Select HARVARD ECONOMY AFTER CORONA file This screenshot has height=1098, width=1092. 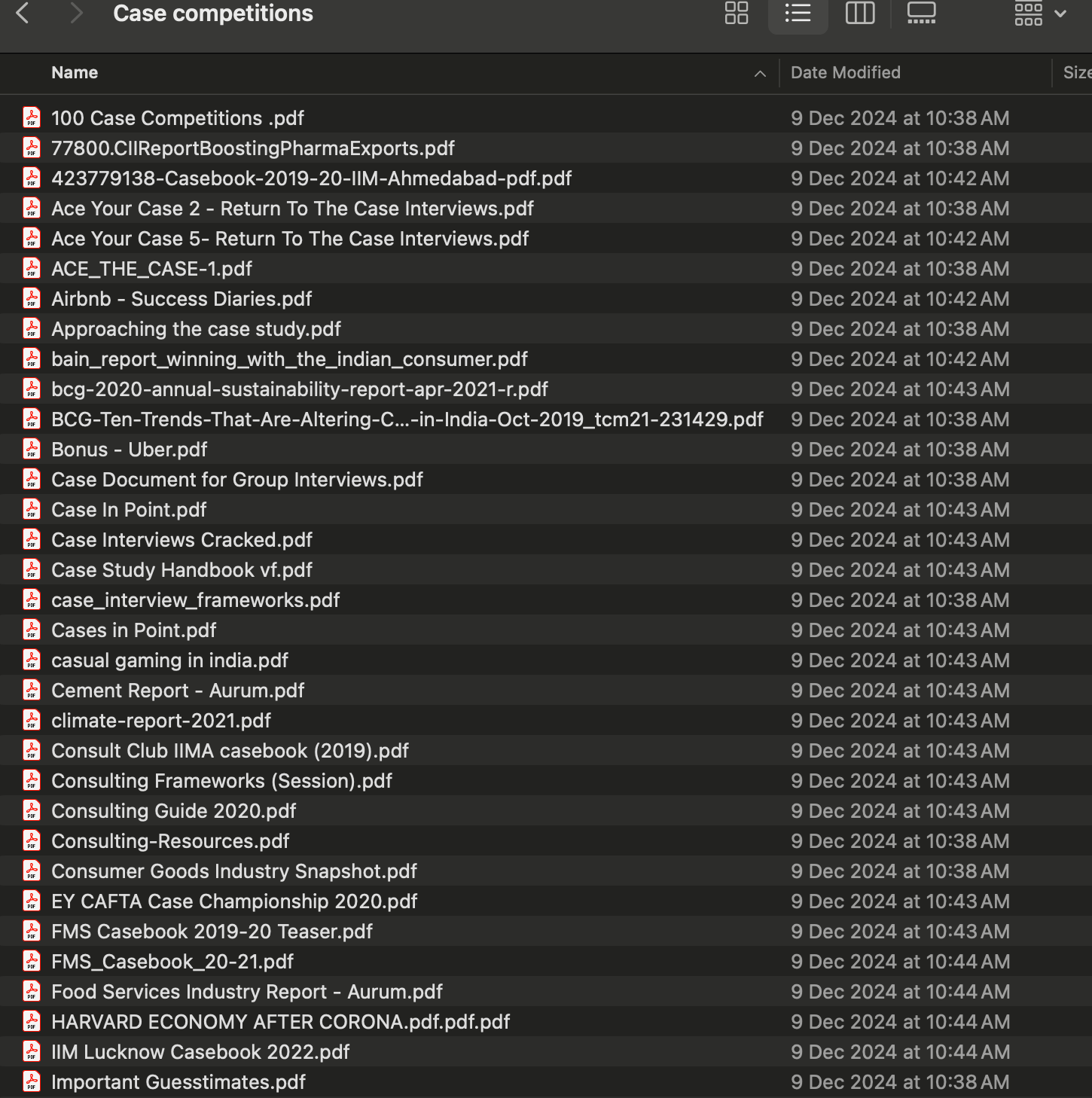coord(546,1022)
